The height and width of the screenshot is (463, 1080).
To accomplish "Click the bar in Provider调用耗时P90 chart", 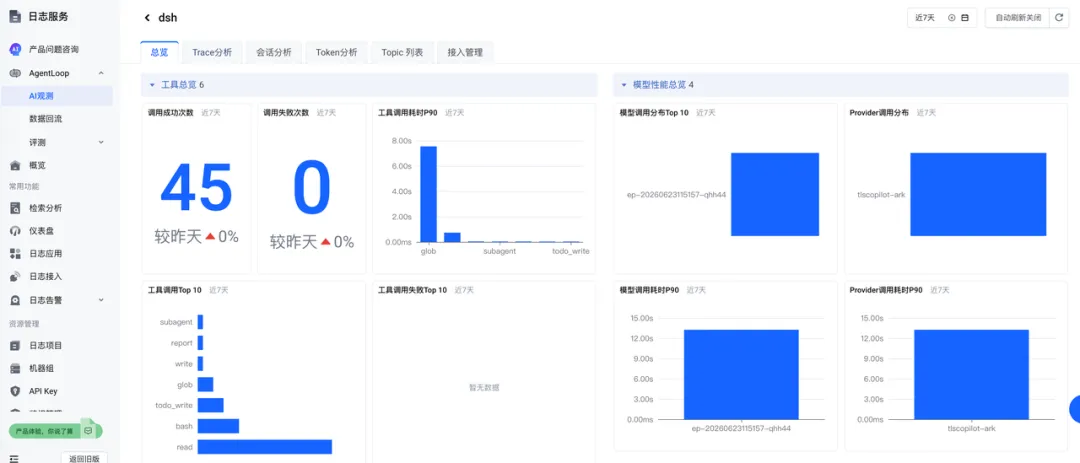I will coord(971,374).
